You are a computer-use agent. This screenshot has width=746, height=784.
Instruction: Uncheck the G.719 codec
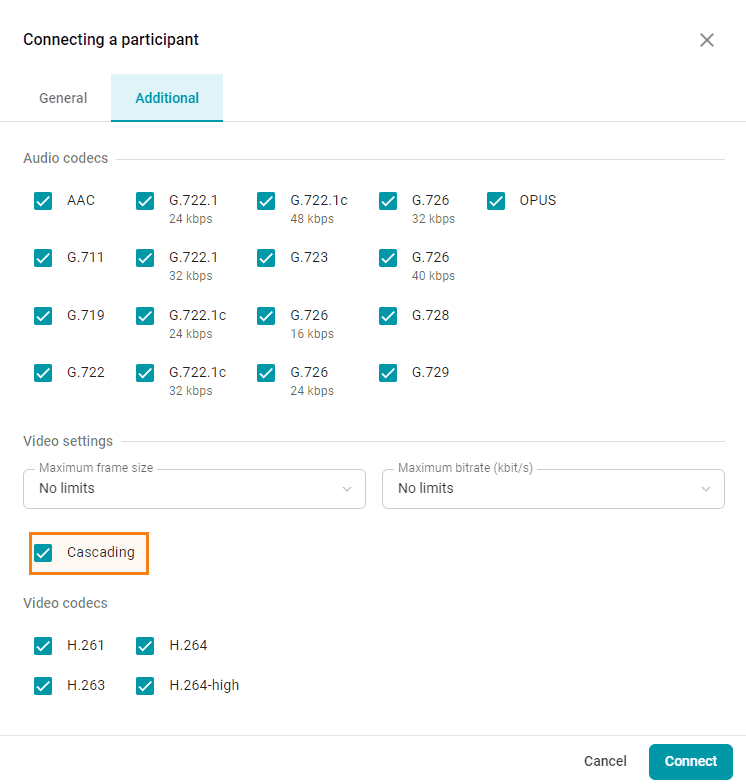coord(43,316)
